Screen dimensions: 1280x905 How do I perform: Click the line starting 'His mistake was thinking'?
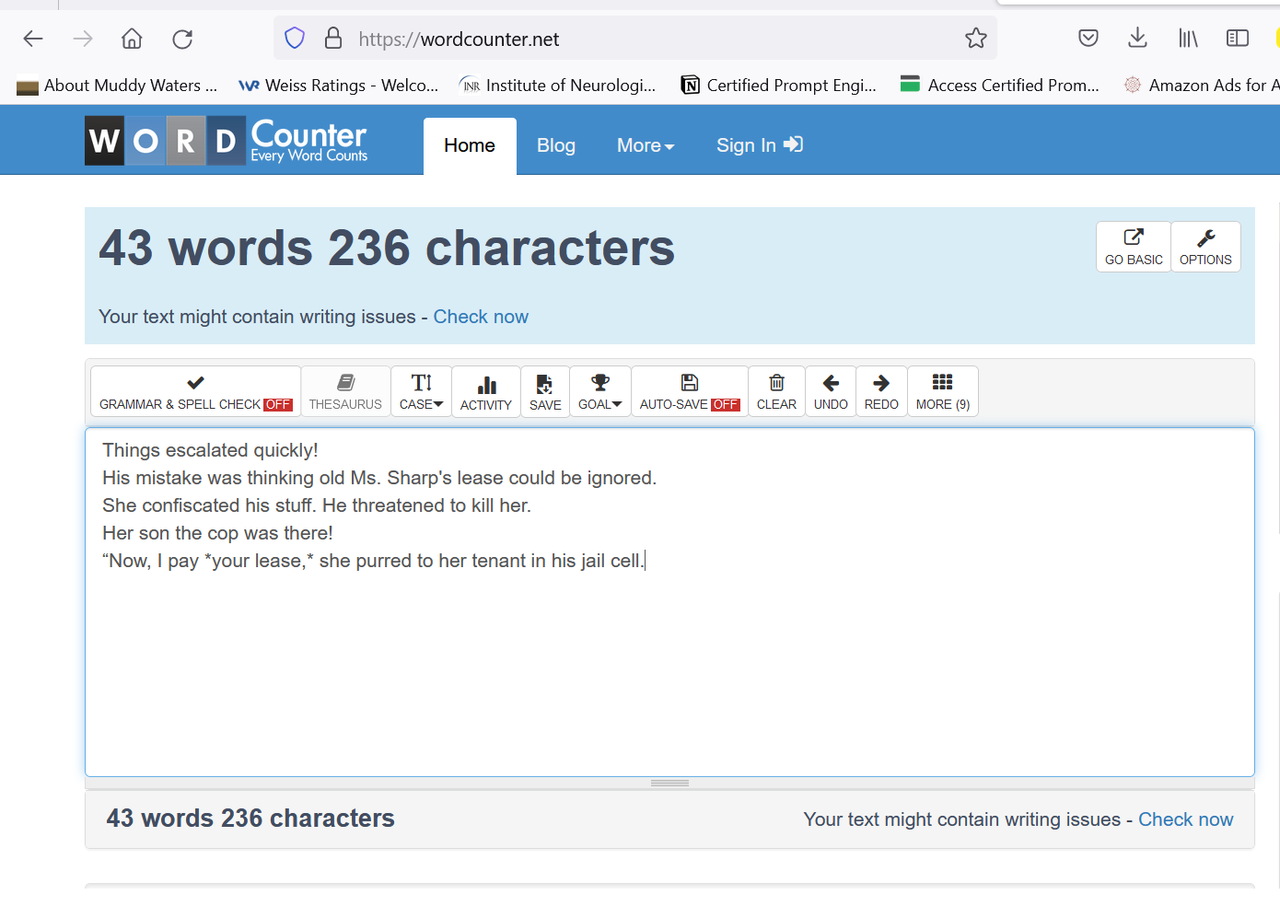point(379,478)
